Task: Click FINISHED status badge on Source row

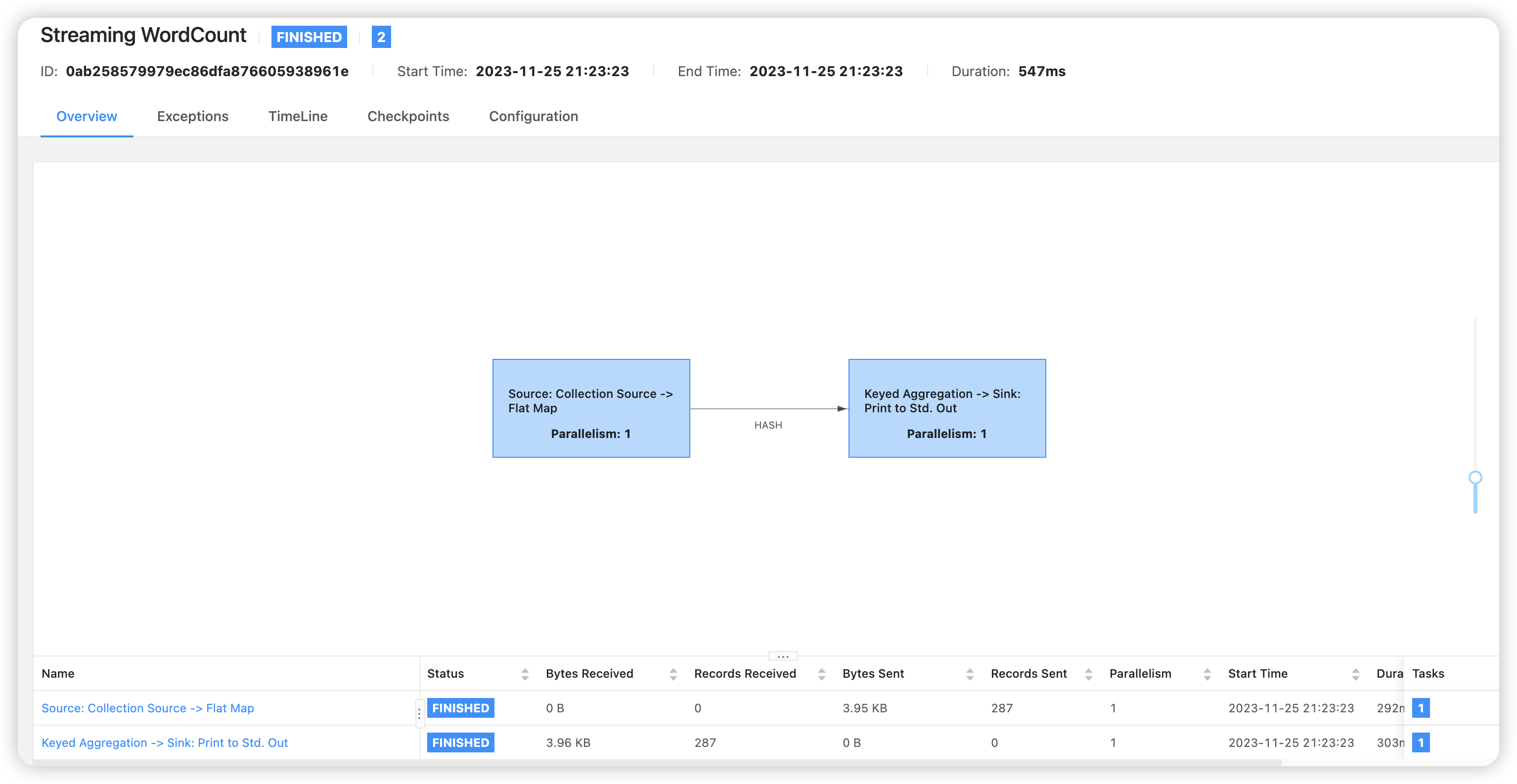Action: pos(459,708)
